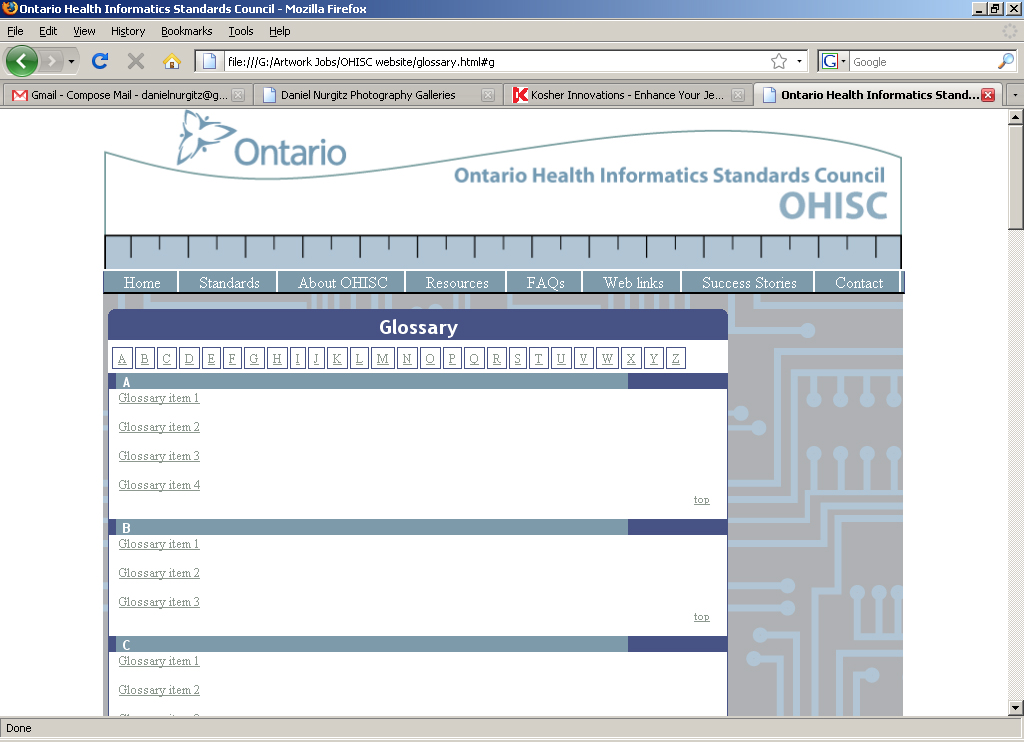The height and width of the screenshot is (742, 1024).
Task: Switch to Daniel Nurgitz Photography Galleries tab
Action: pos(377,95)
